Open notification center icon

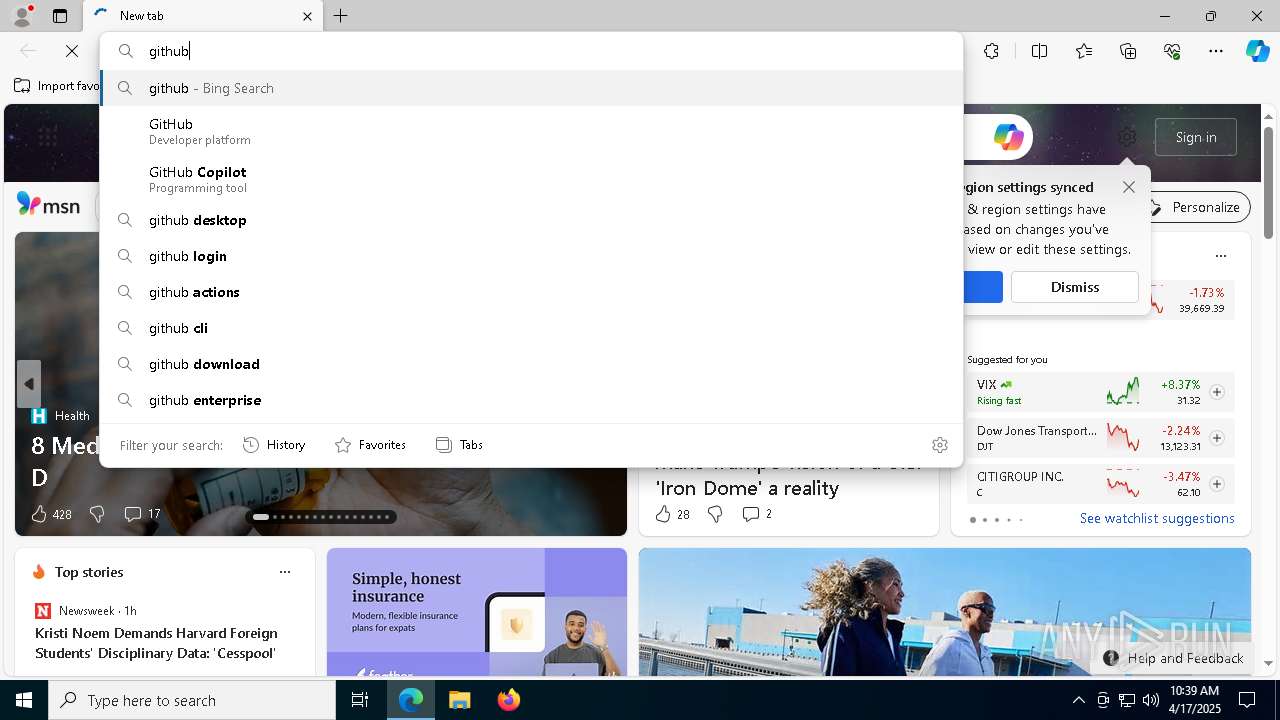coord(1247,700)
